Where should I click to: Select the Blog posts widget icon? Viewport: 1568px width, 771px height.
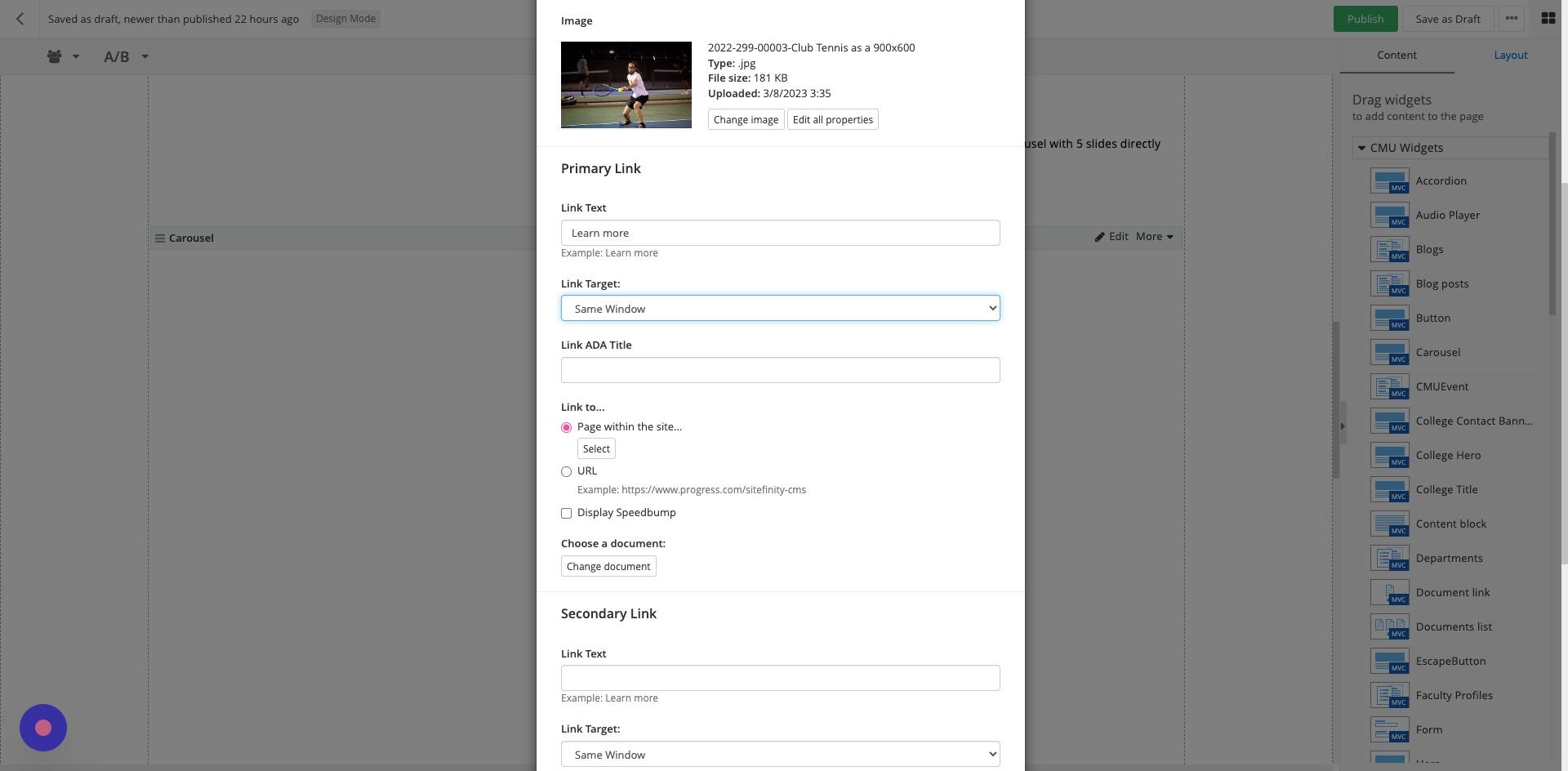tap(1389, 284)
